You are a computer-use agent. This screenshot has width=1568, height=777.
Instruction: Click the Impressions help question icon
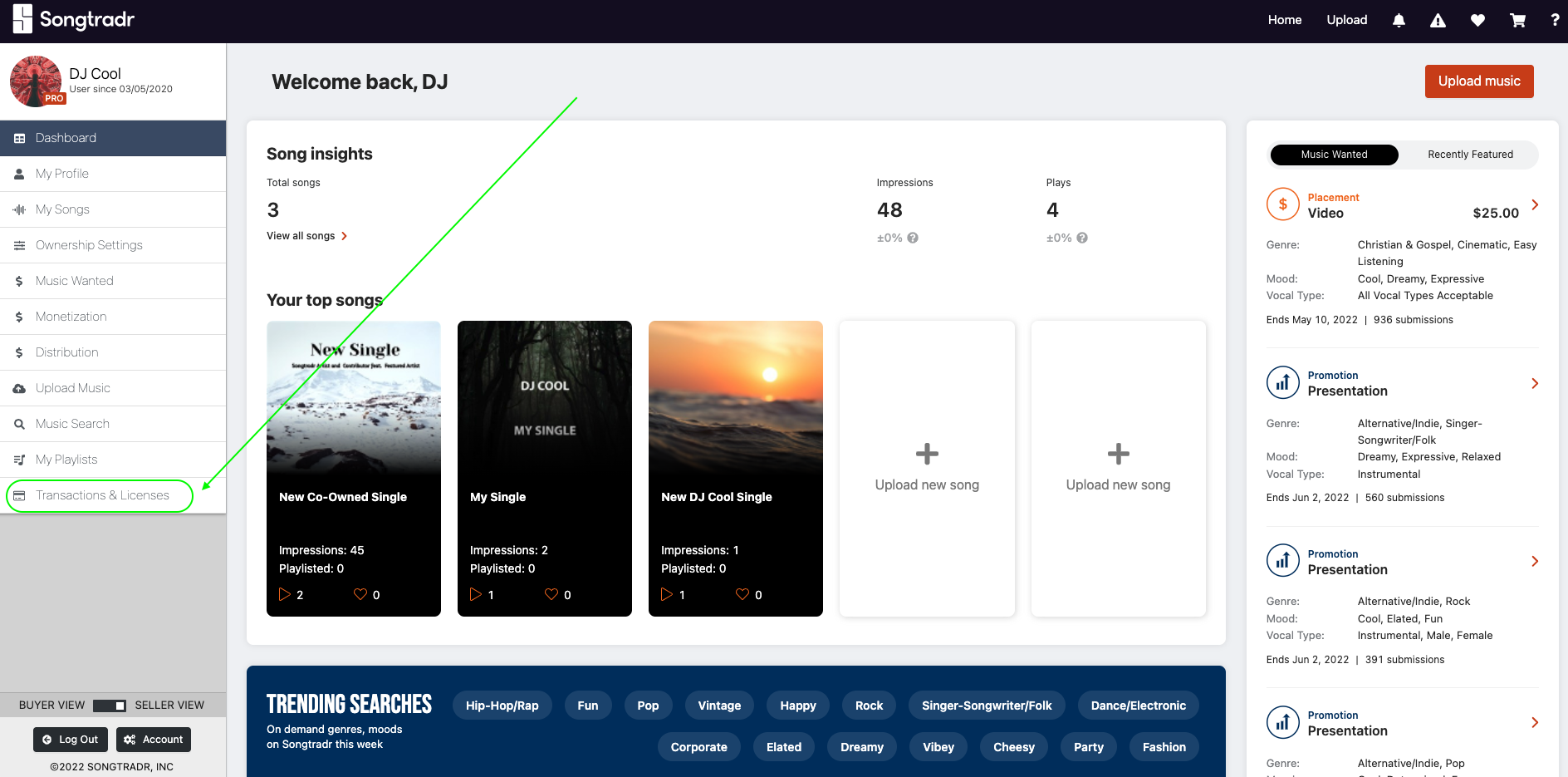(x=913, y=238)
